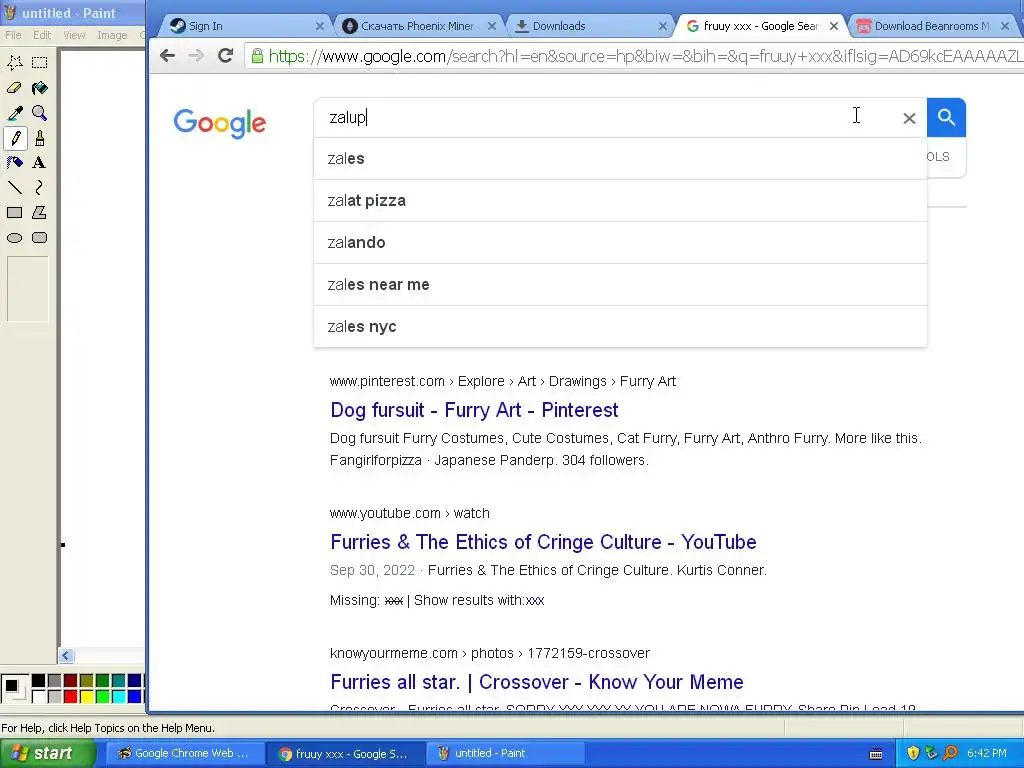Open the on-screen keyboard taskbar icon
This screenshot has width=1024, height=768.
click(x=876, y=754)
